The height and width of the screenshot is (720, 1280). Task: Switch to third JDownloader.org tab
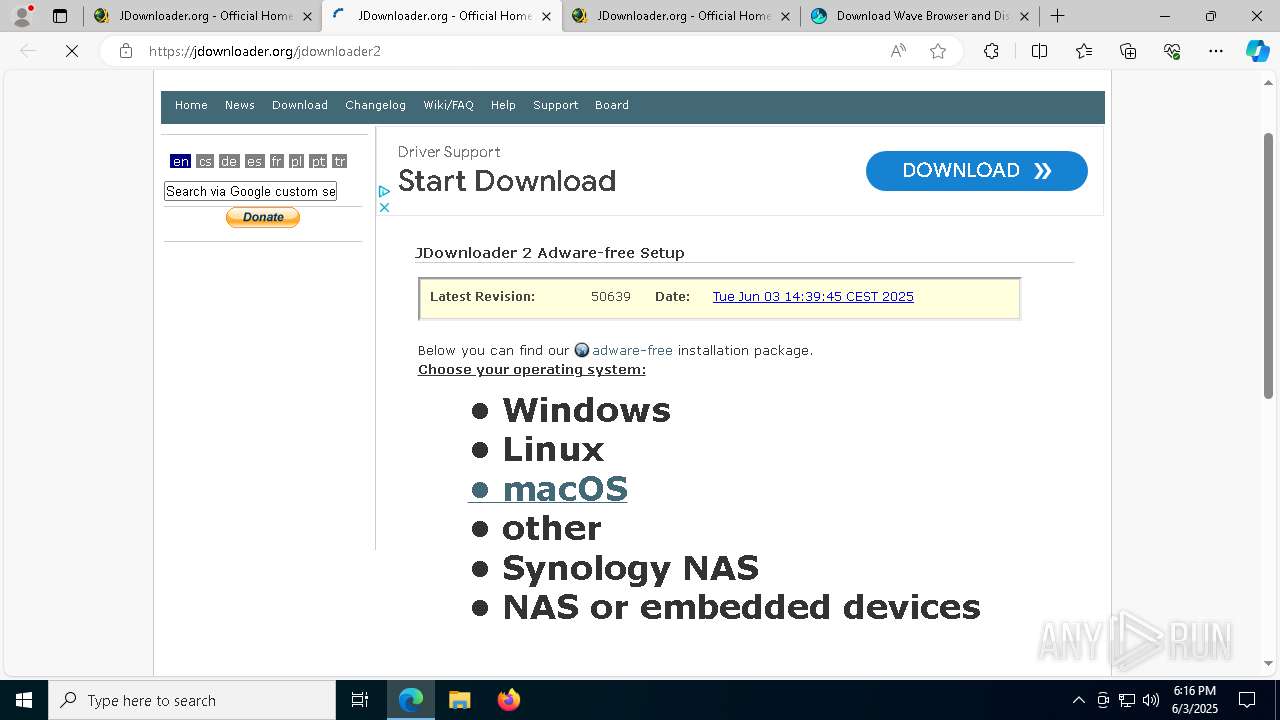pos(680,16)
